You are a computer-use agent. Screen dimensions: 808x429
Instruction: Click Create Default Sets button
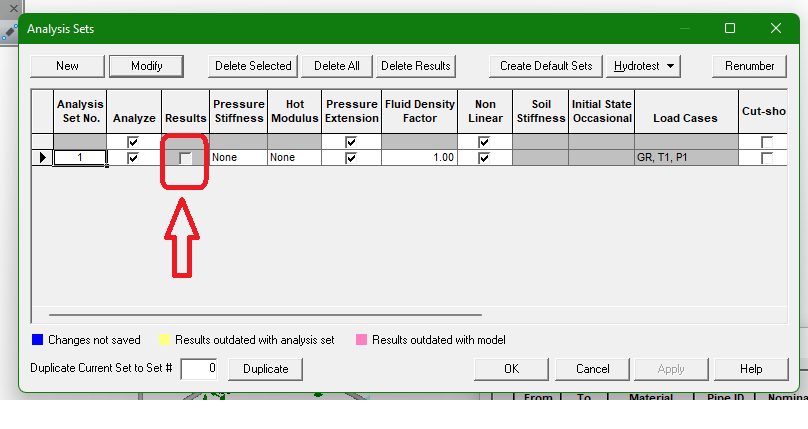pos(546,66)
